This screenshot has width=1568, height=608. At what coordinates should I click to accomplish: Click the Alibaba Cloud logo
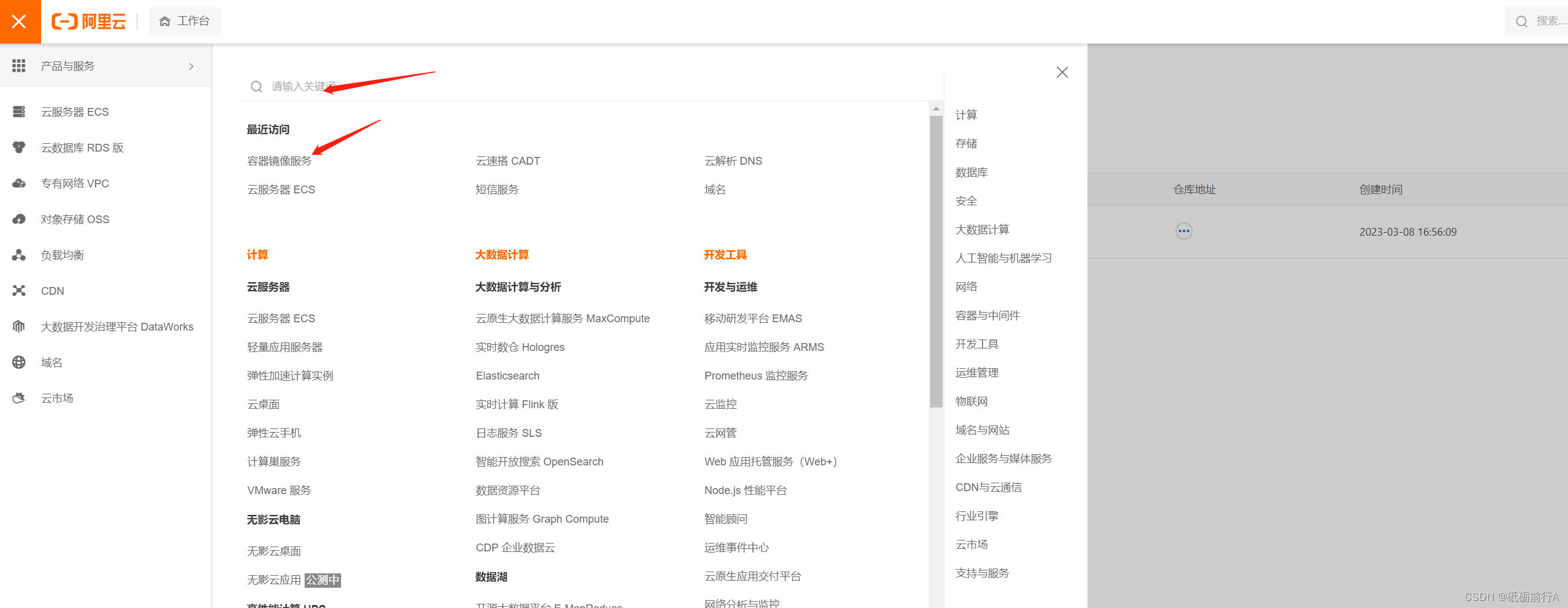(x=89, y=21)
